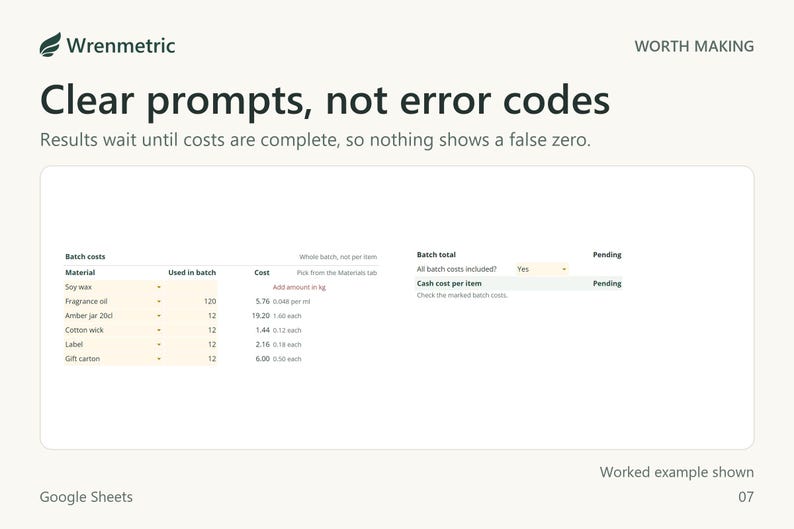Viewport: 794px width, 529px height.
Task: Click the 'Used in batch' column header
Action: click(x=192, y=272)
